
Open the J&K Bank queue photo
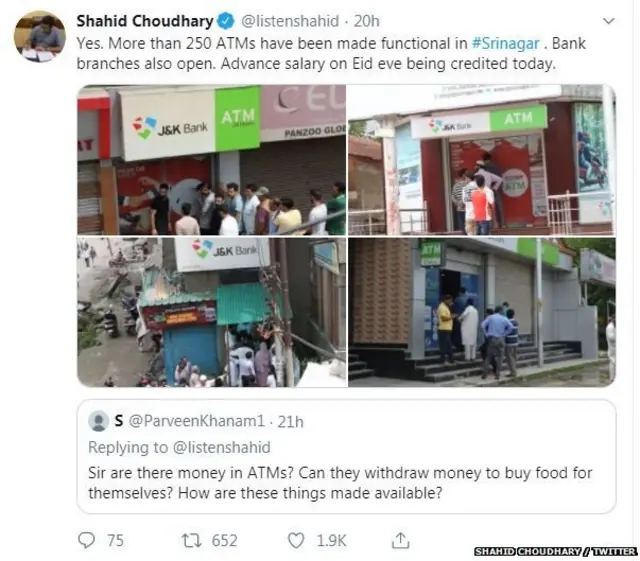[x=211, y=160]
